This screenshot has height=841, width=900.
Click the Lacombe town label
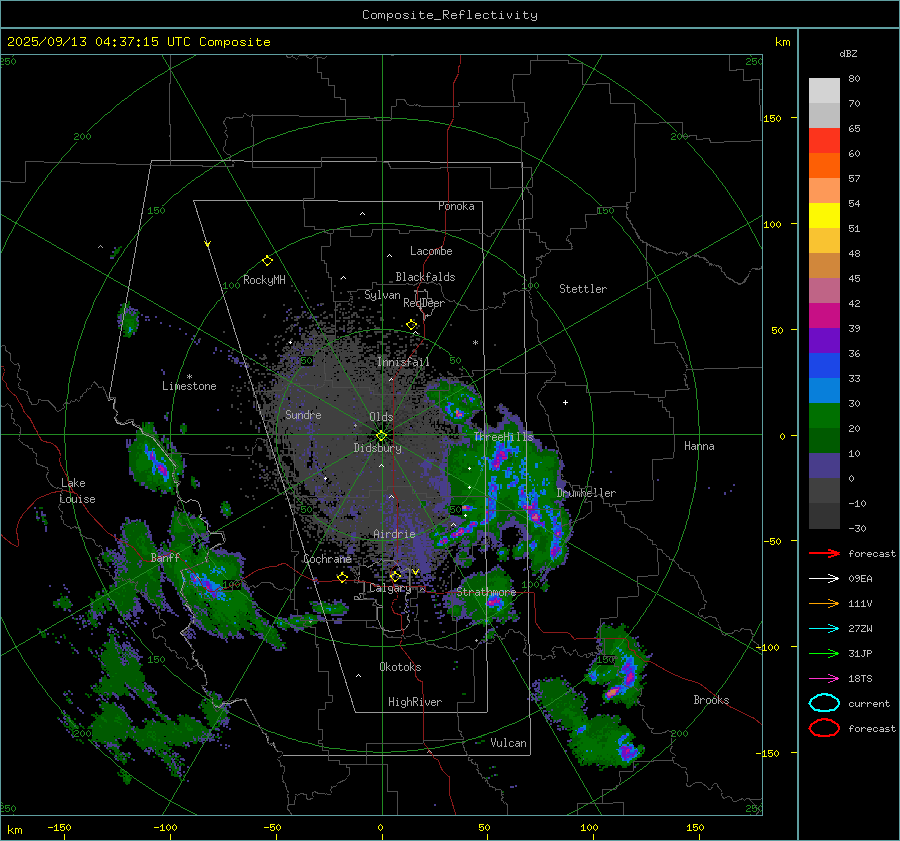click(431, 251)
